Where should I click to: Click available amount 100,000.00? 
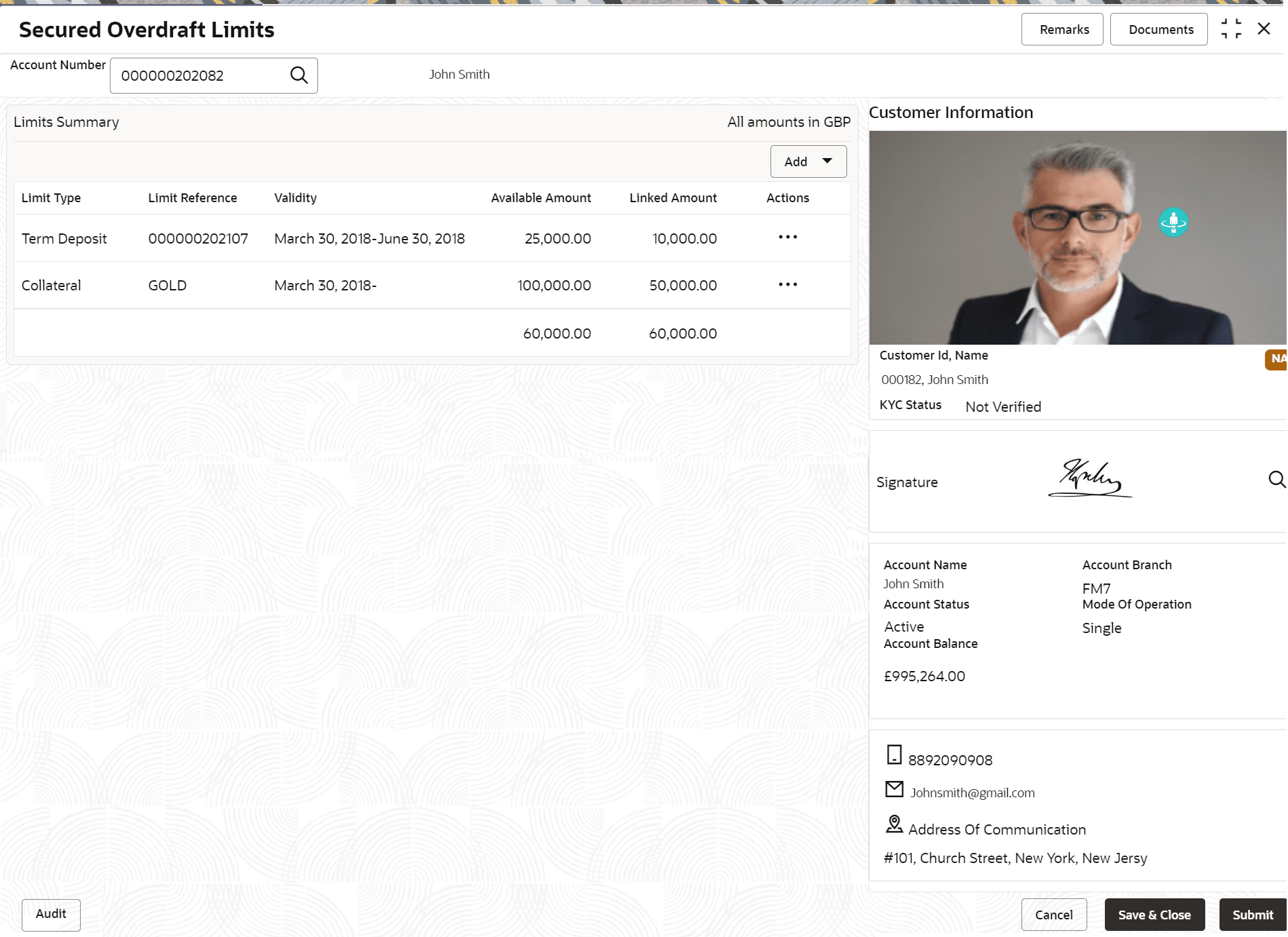tap(554, 286)
